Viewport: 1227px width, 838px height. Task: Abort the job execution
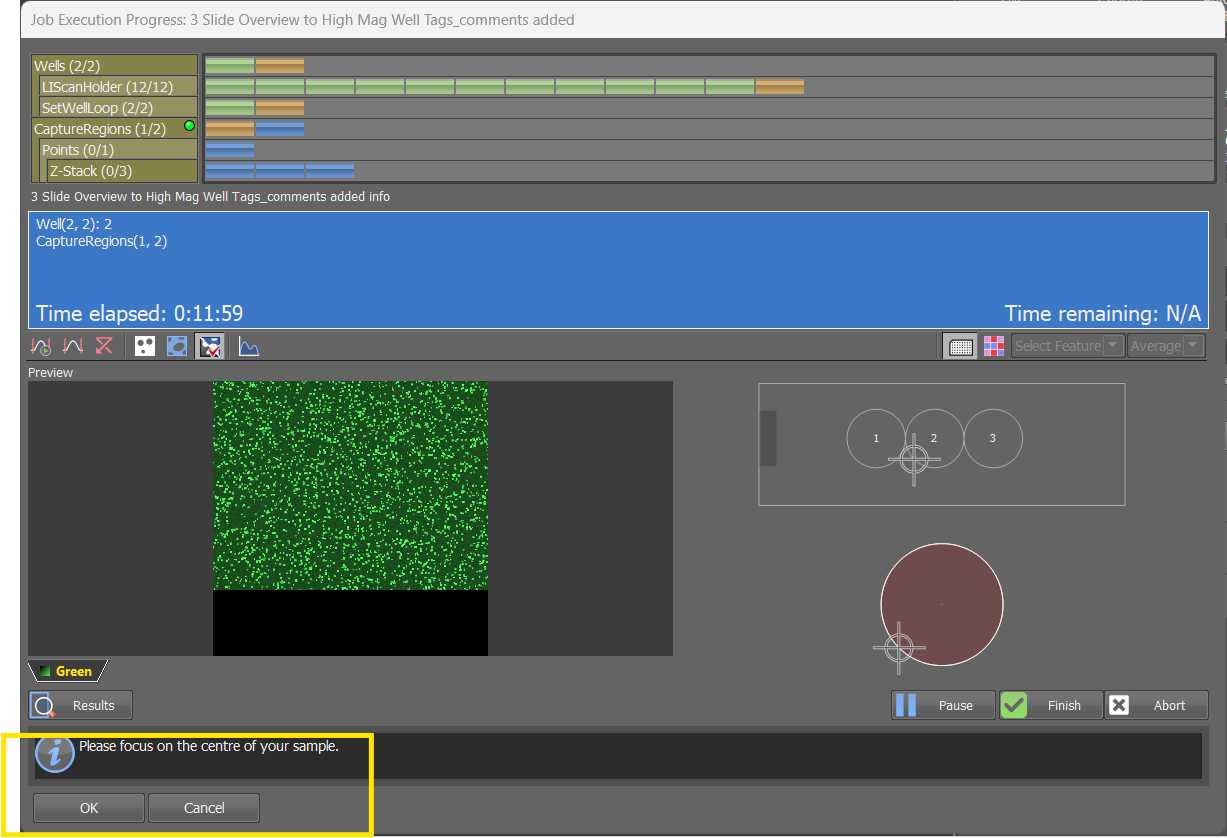[x=1157, y=705]
